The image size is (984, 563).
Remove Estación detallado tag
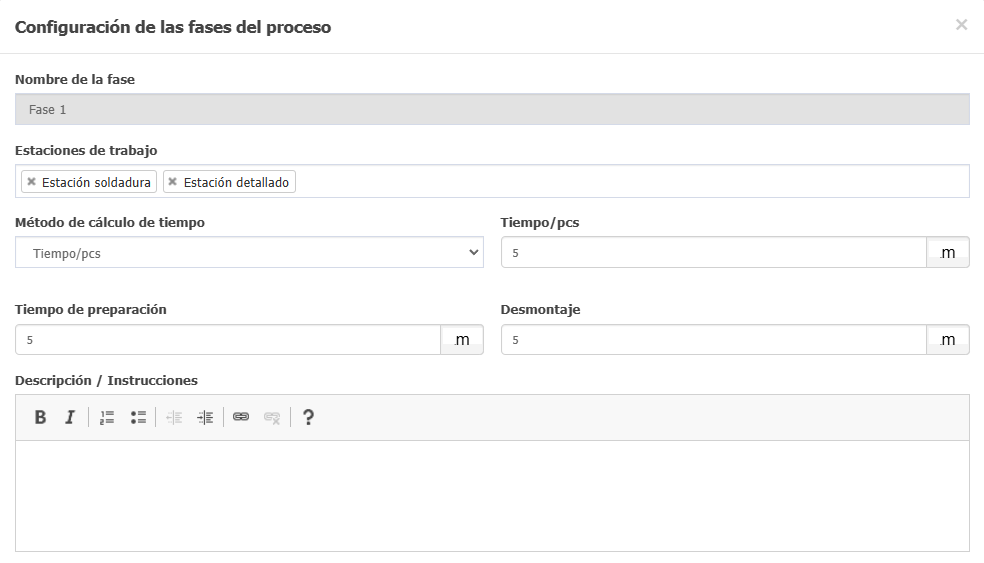(173, 181)
